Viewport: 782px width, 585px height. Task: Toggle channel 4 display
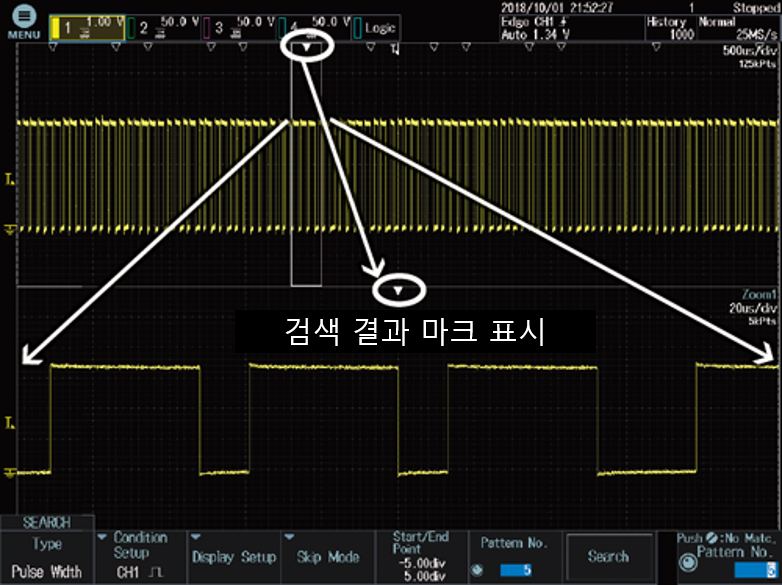(x=314, y=28)
